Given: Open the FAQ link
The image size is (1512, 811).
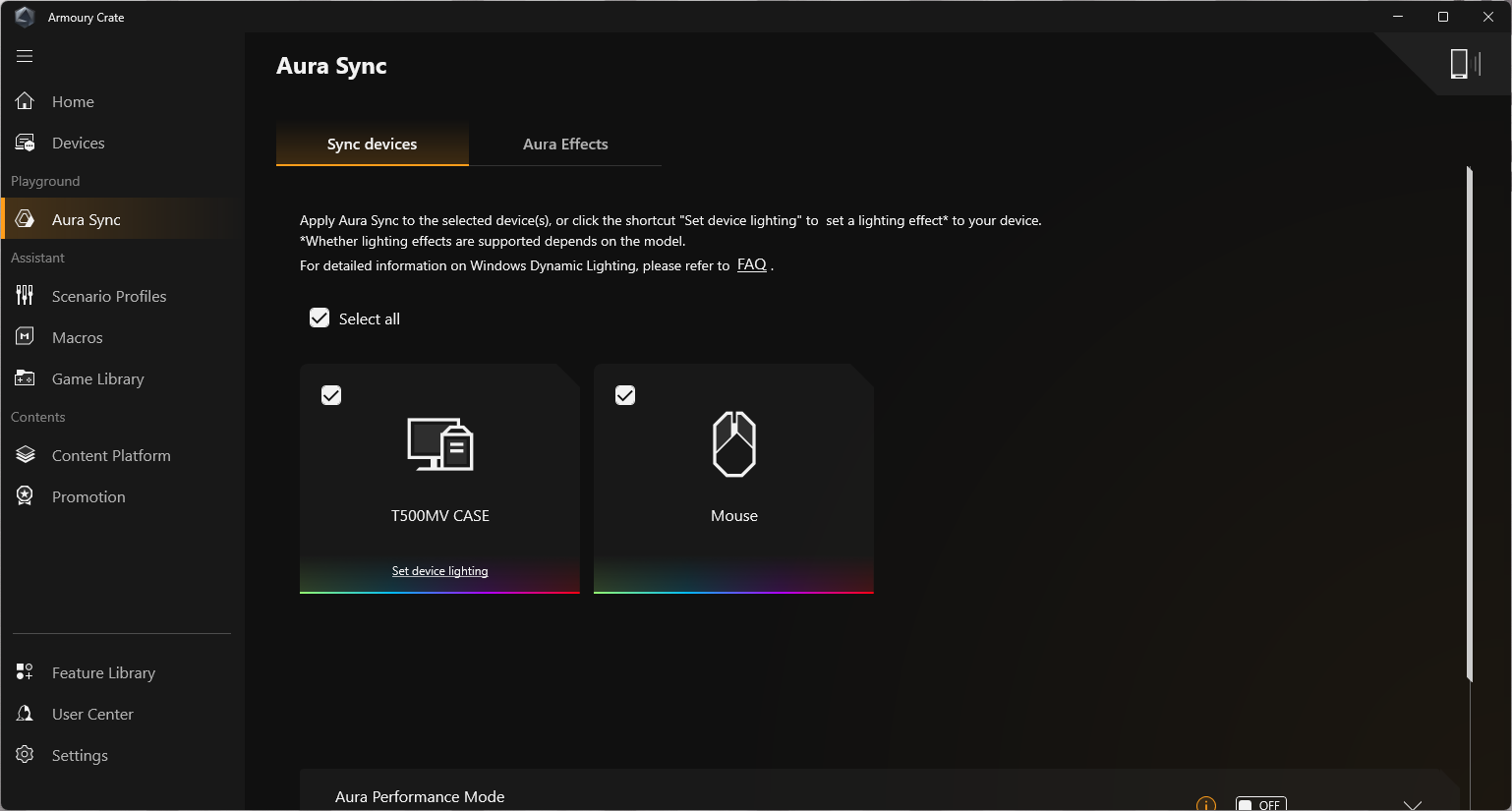Looking at the screenshot, I should pos(752,264).
